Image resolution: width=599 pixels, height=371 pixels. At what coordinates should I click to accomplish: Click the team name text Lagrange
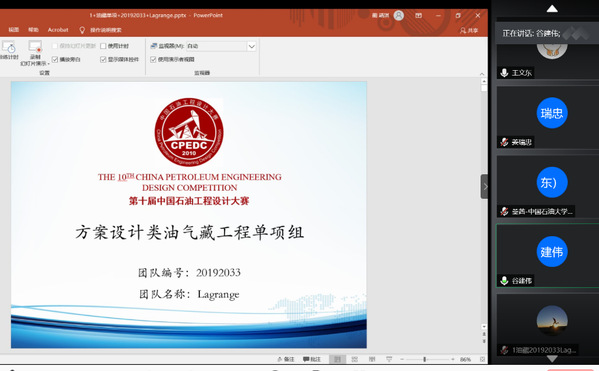click(218, 295)
